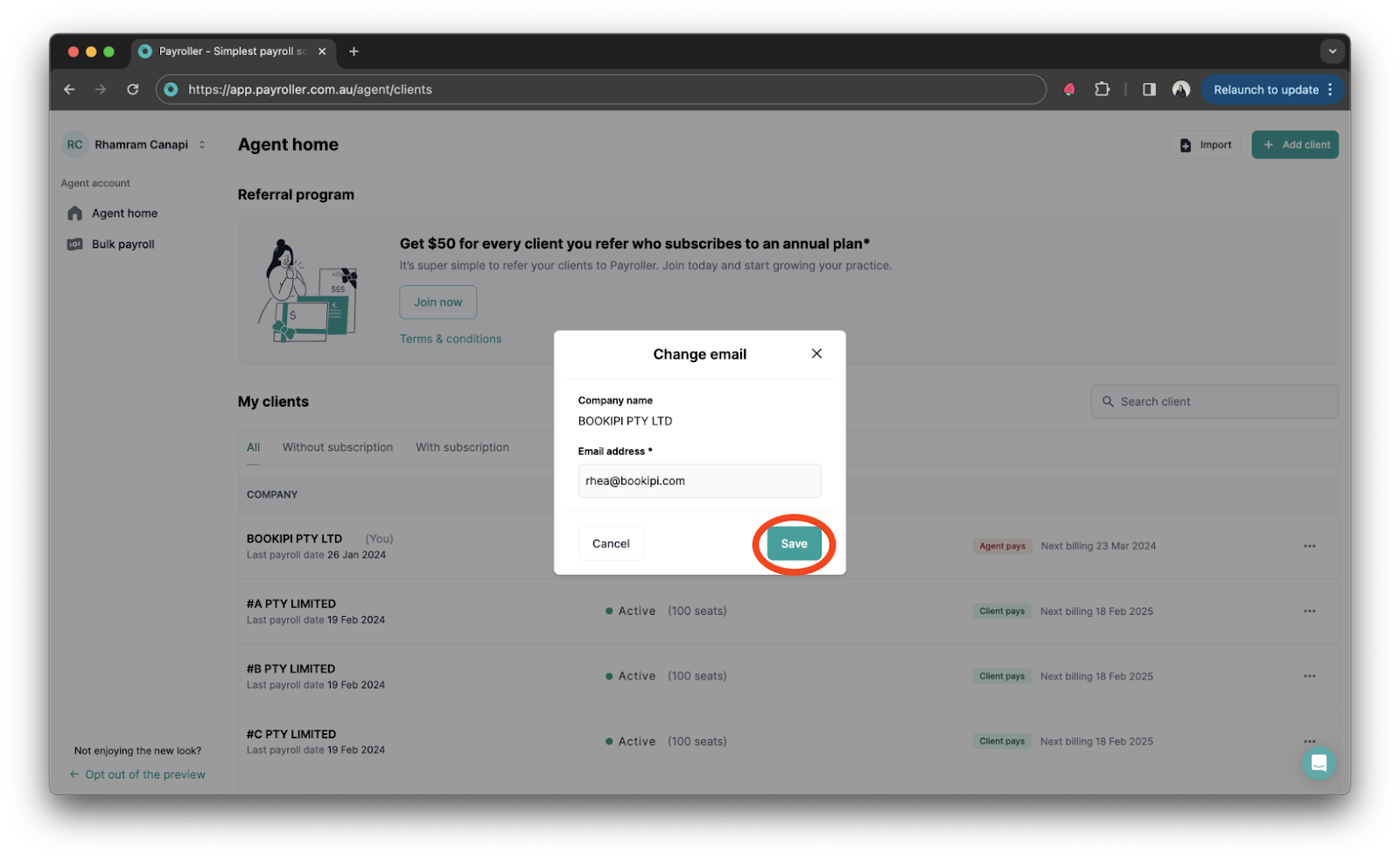Image resolution: width=1400 pixels, height=860 pixels.
Task: Switch to With subscription tab
Action: click(x=462, y=447)
